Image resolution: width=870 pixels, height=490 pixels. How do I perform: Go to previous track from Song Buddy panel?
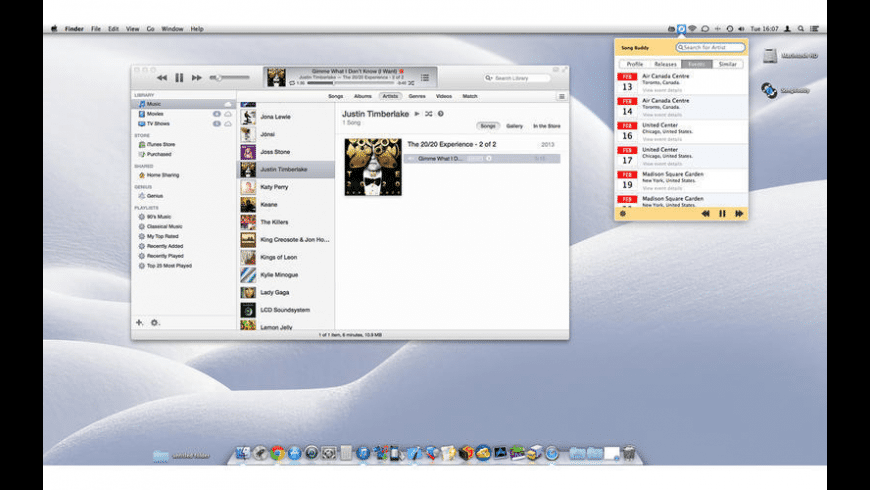[x=705, y=214]
